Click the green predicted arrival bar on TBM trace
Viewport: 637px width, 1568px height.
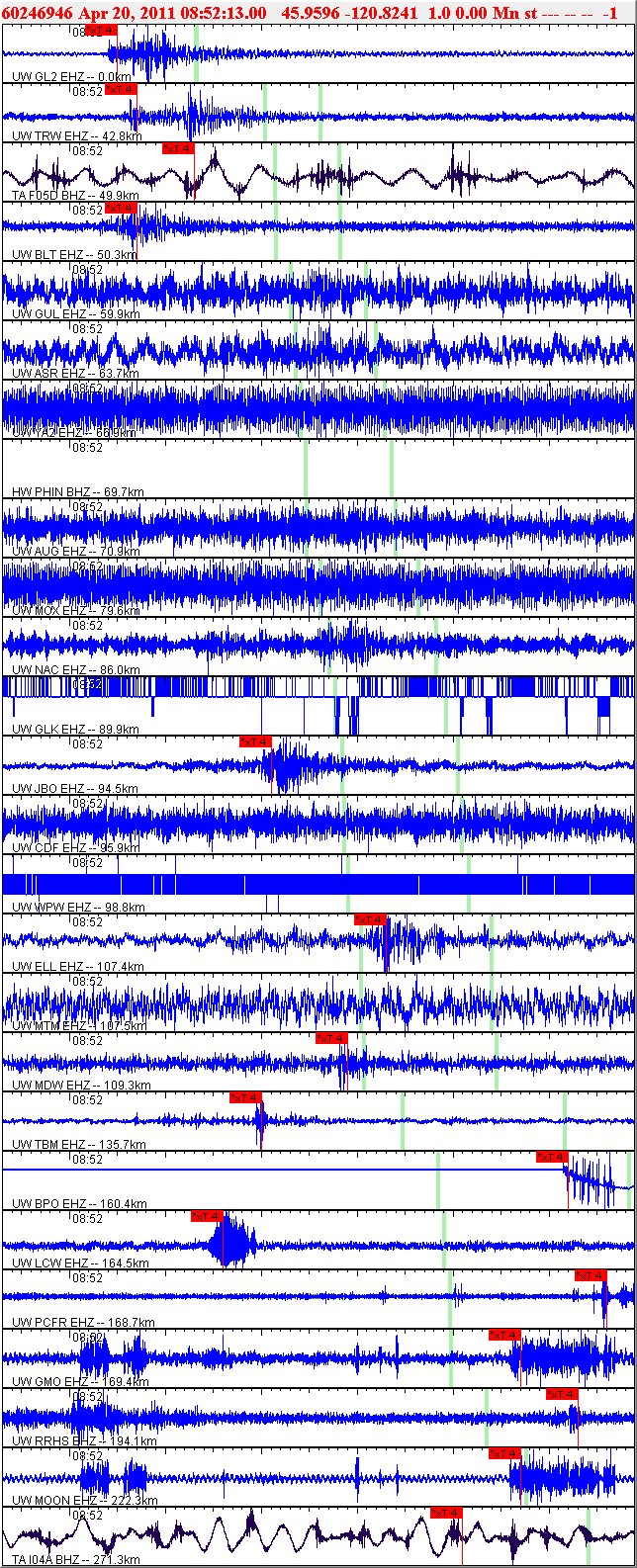[403, 1121]
